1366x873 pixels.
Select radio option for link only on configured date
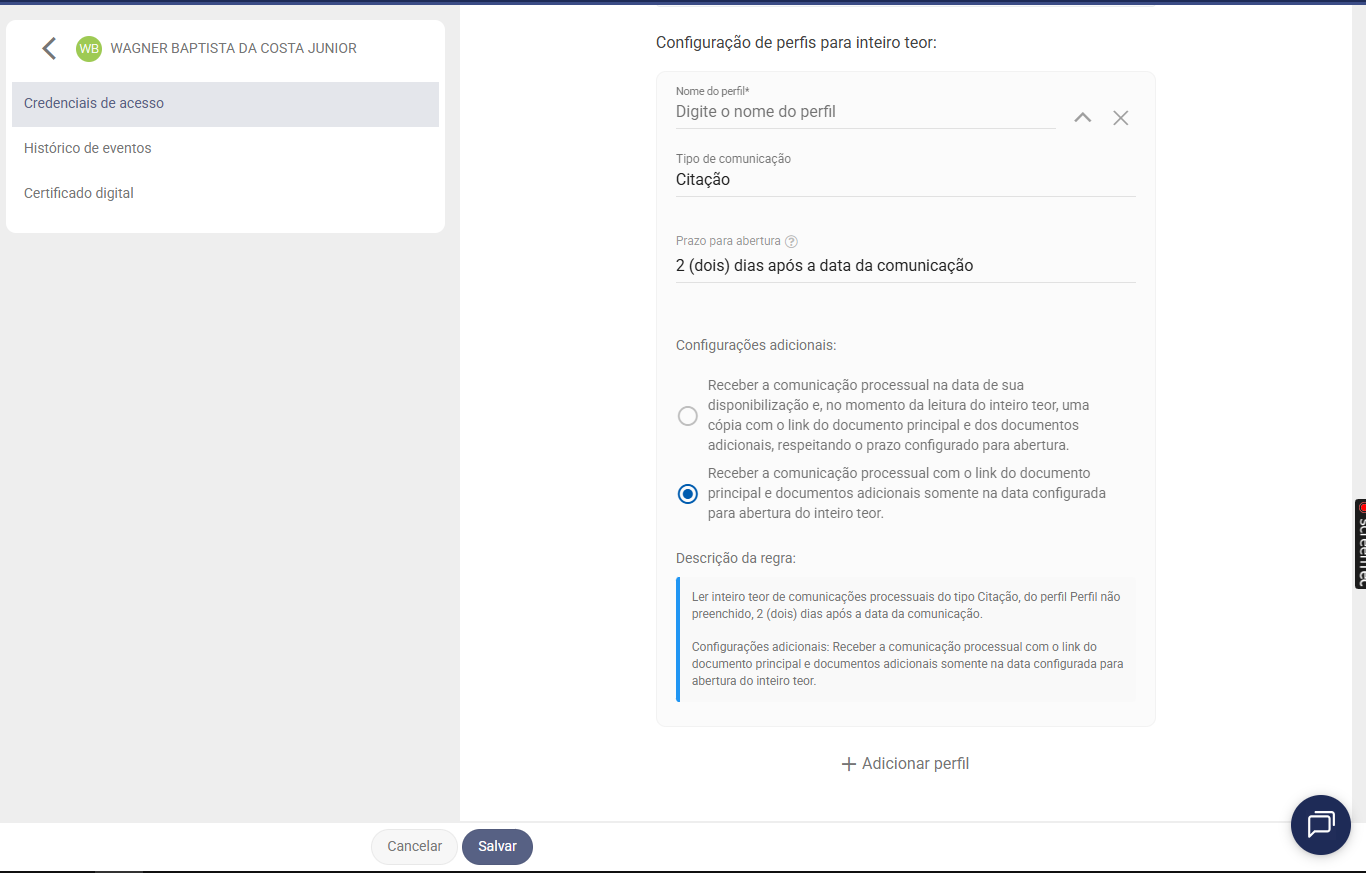click(x=687, y=494)
